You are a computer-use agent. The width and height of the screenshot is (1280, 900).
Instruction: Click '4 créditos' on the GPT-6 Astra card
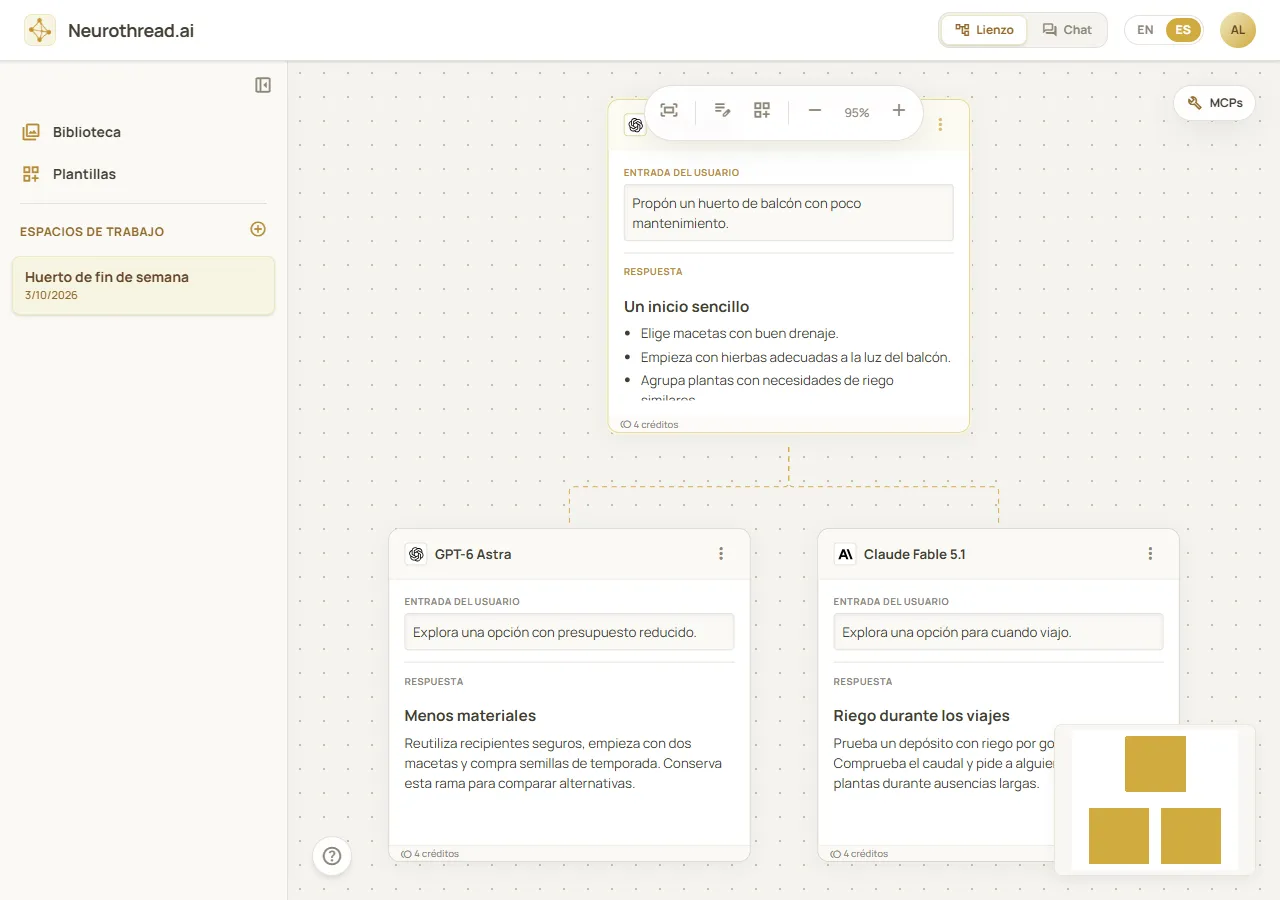coord(430,854)
